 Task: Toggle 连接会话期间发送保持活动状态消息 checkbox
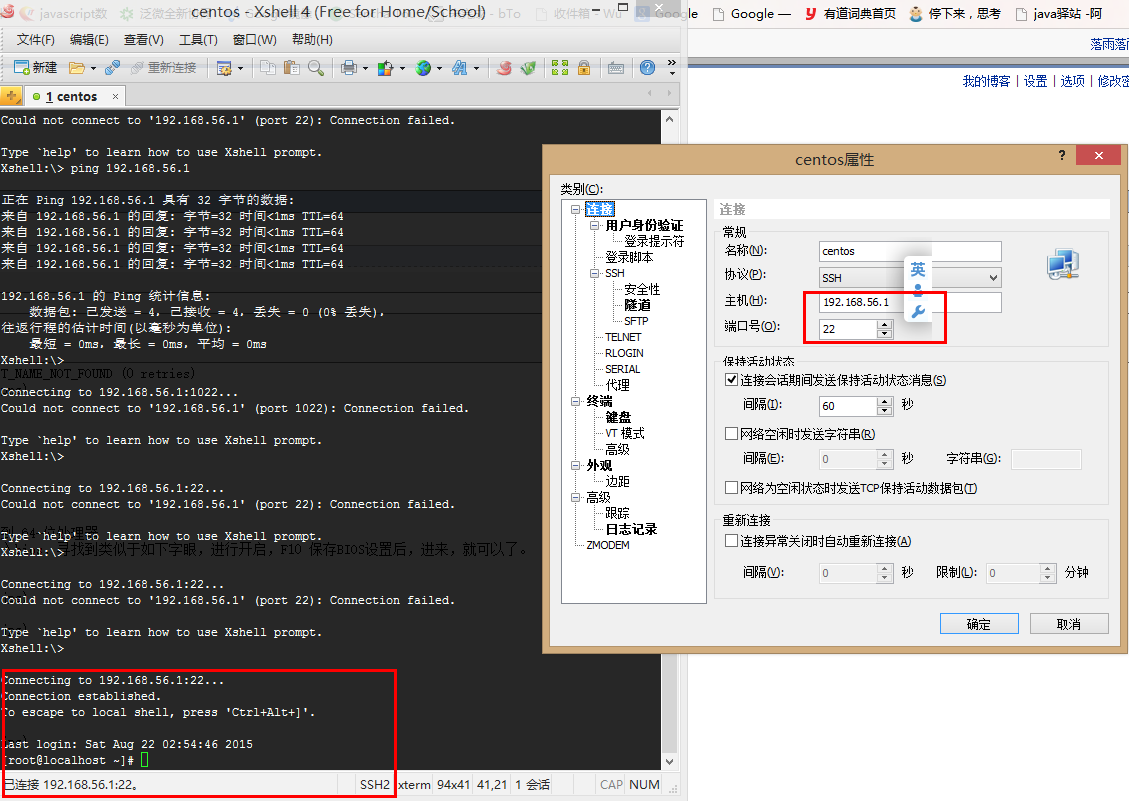tap(732, 380)
